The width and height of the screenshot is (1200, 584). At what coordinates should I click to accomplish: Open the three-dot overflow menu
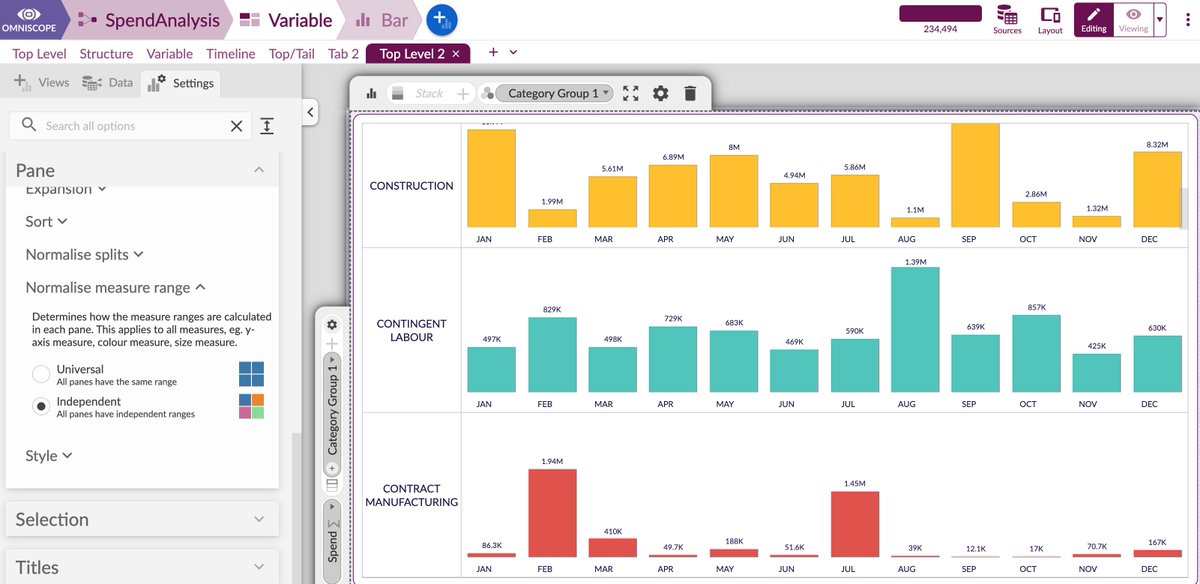1187,19
